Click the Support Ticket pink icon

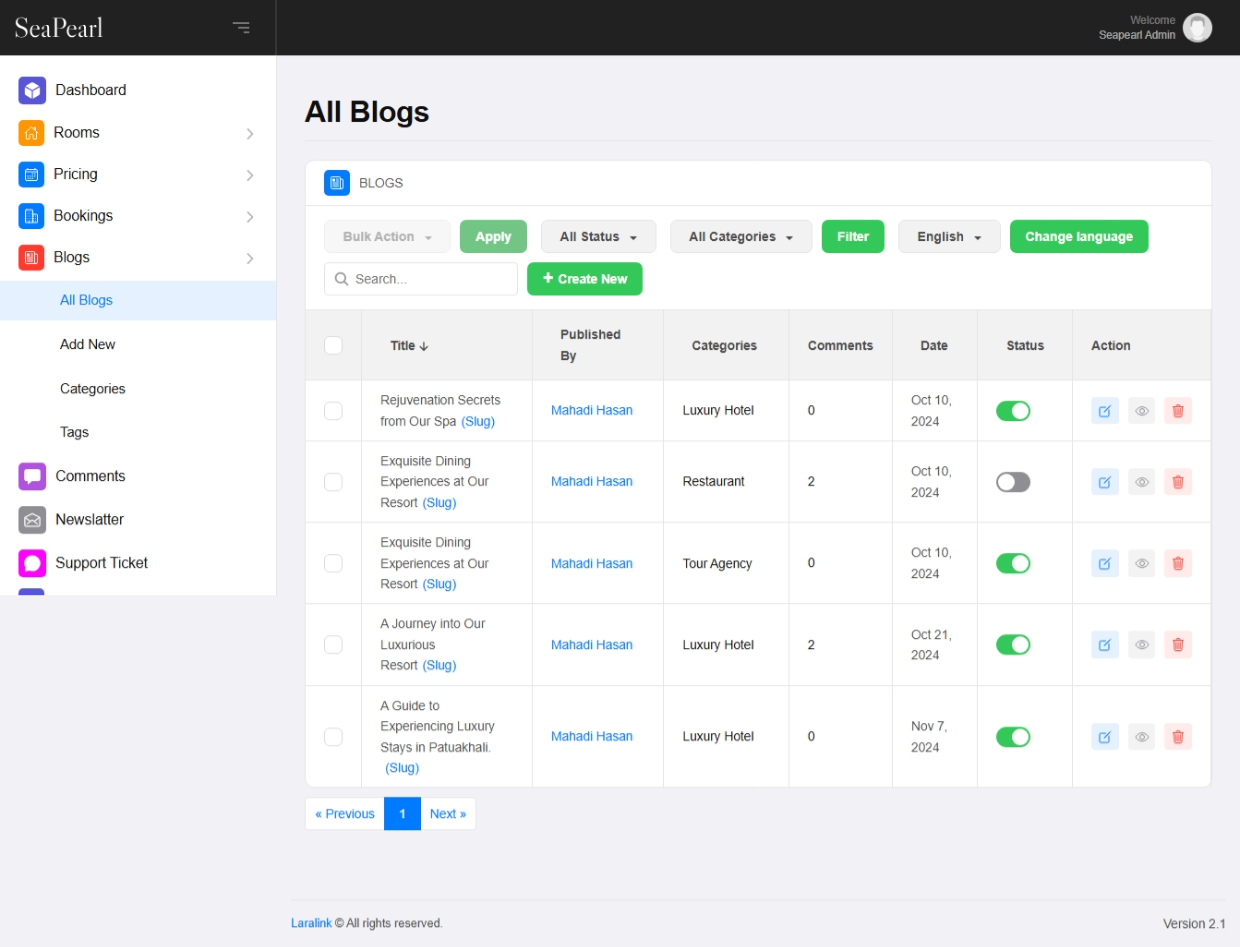(x=33, y=563)
